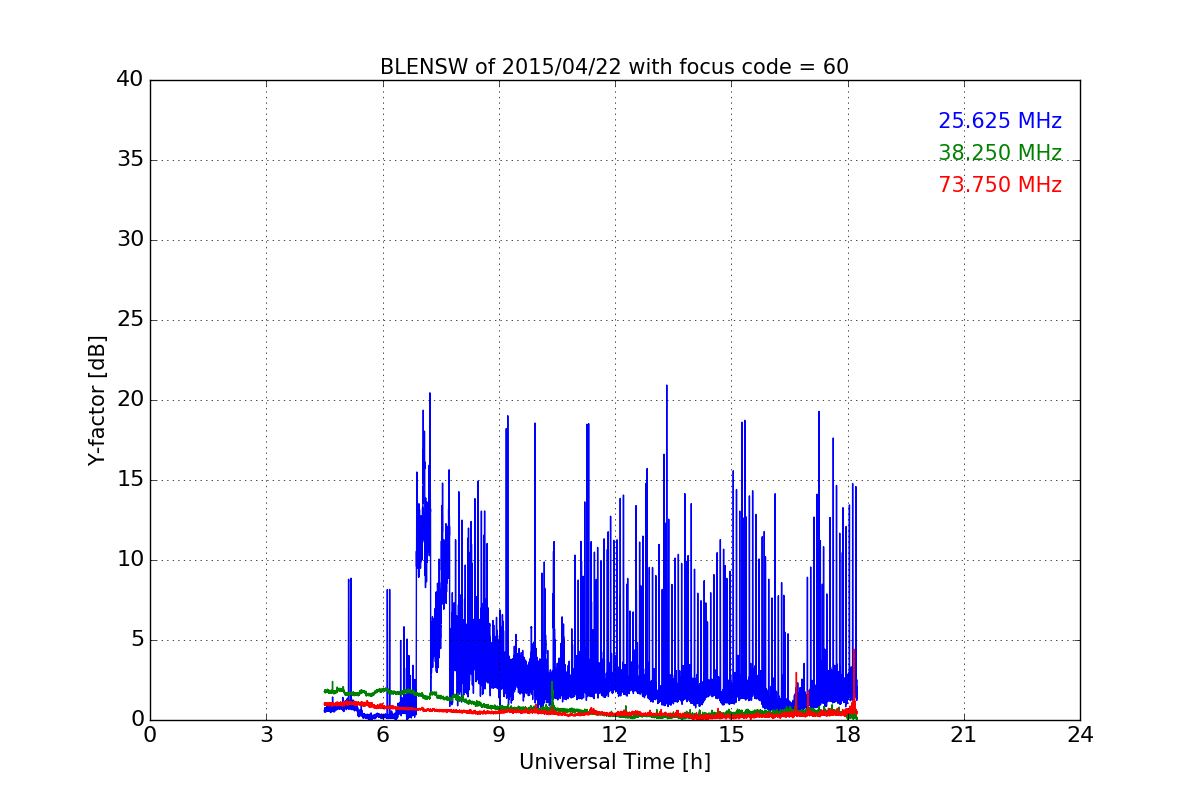Click the "Y-factor [dB]" axis label

97,400
